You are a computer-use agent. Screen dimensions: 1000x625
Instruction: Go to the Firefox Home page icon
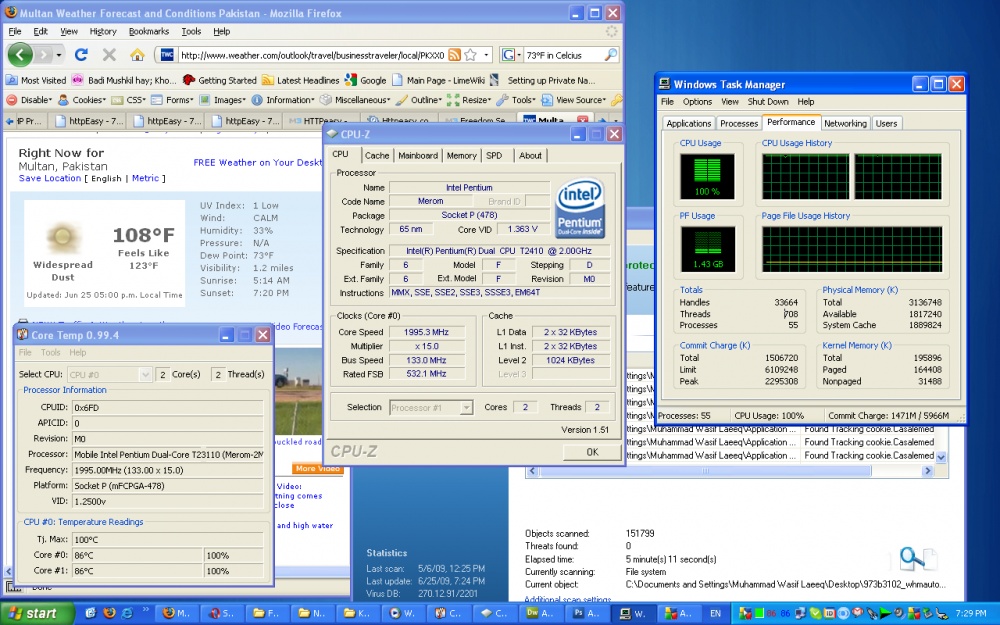[x=137, y=55]
